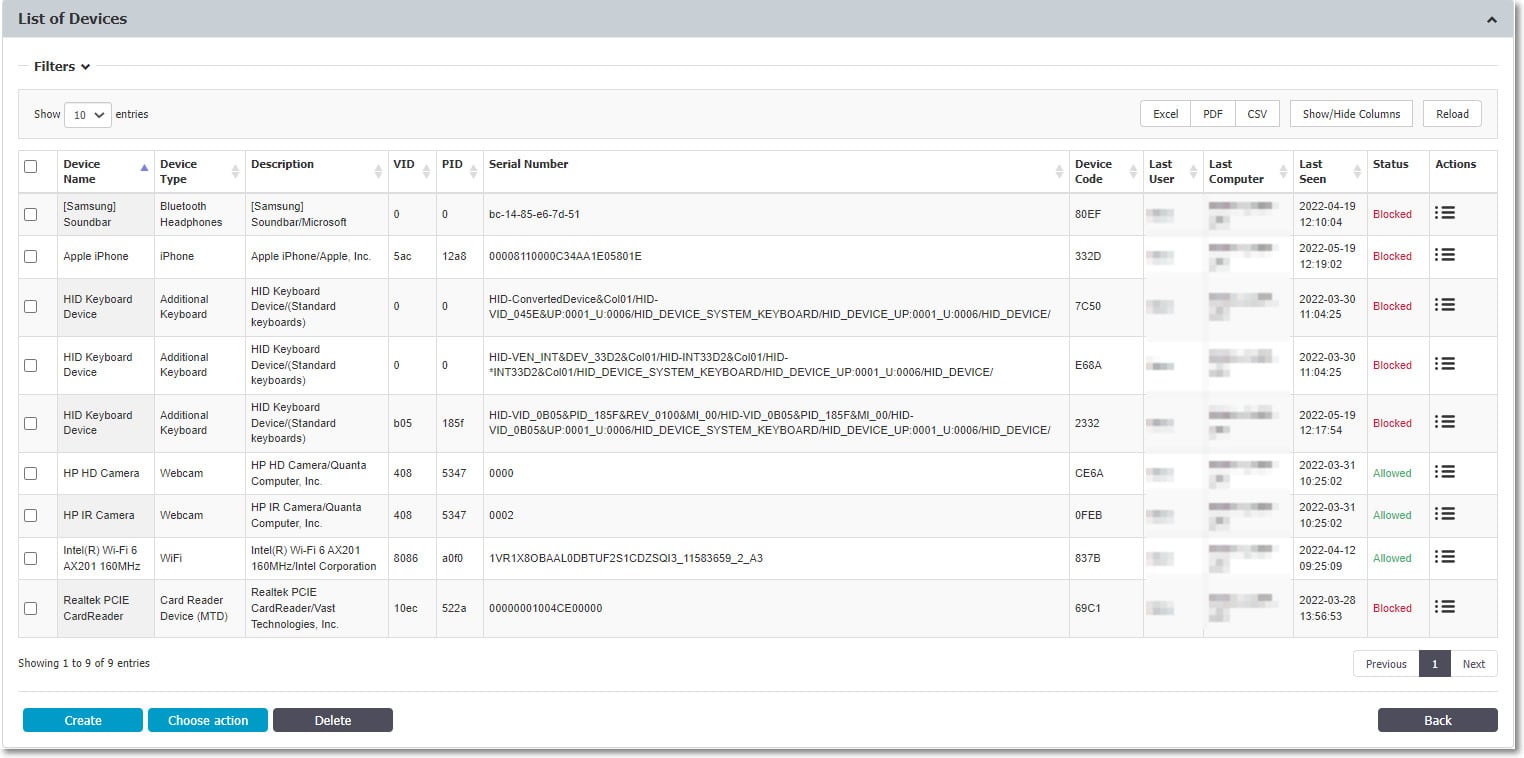This screenshot has height=758, width=1524.
Task: Sort table by Description column
Action: [x=316, y=172]
